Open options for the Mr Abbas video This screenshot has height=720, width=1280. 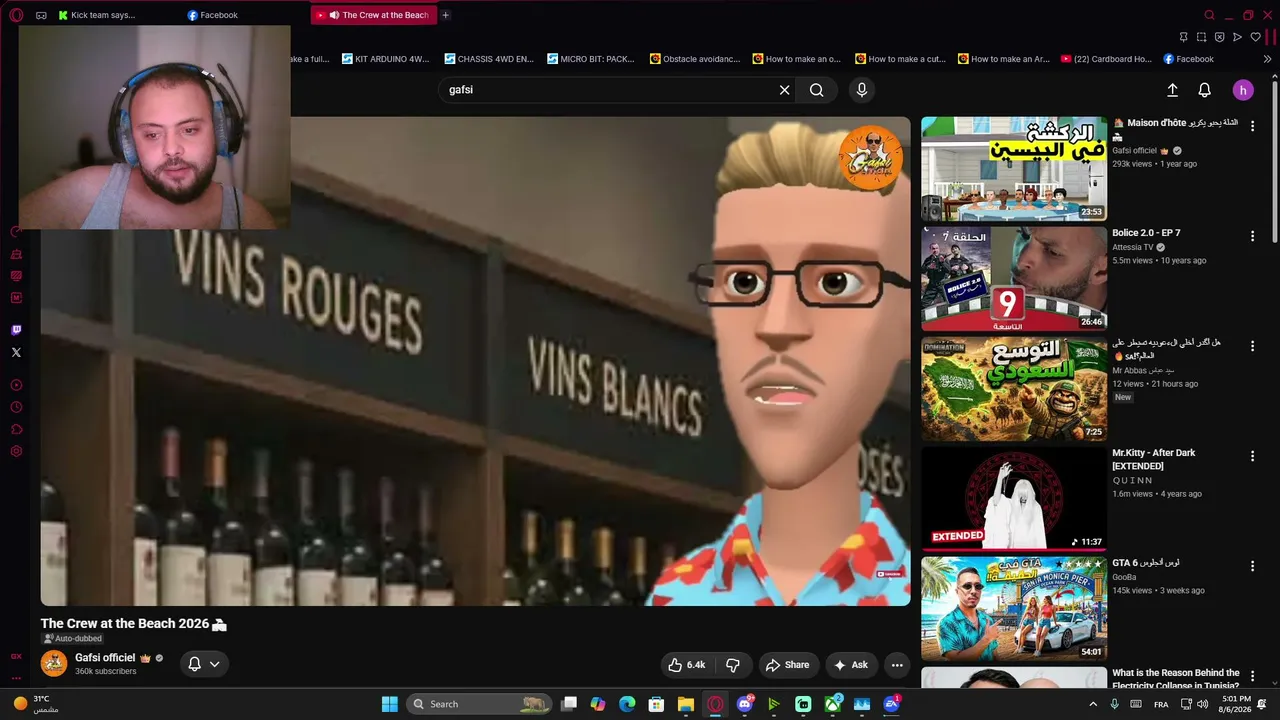(1252, 346)
